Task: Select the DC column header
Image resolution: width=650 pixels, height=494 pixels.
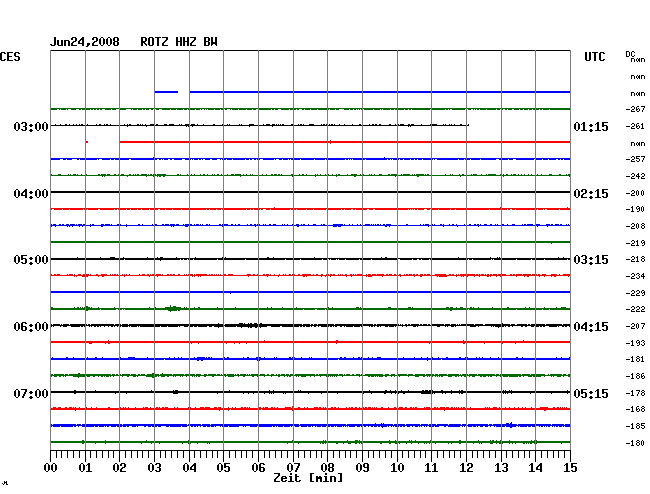Action: (x=630, y=54)
